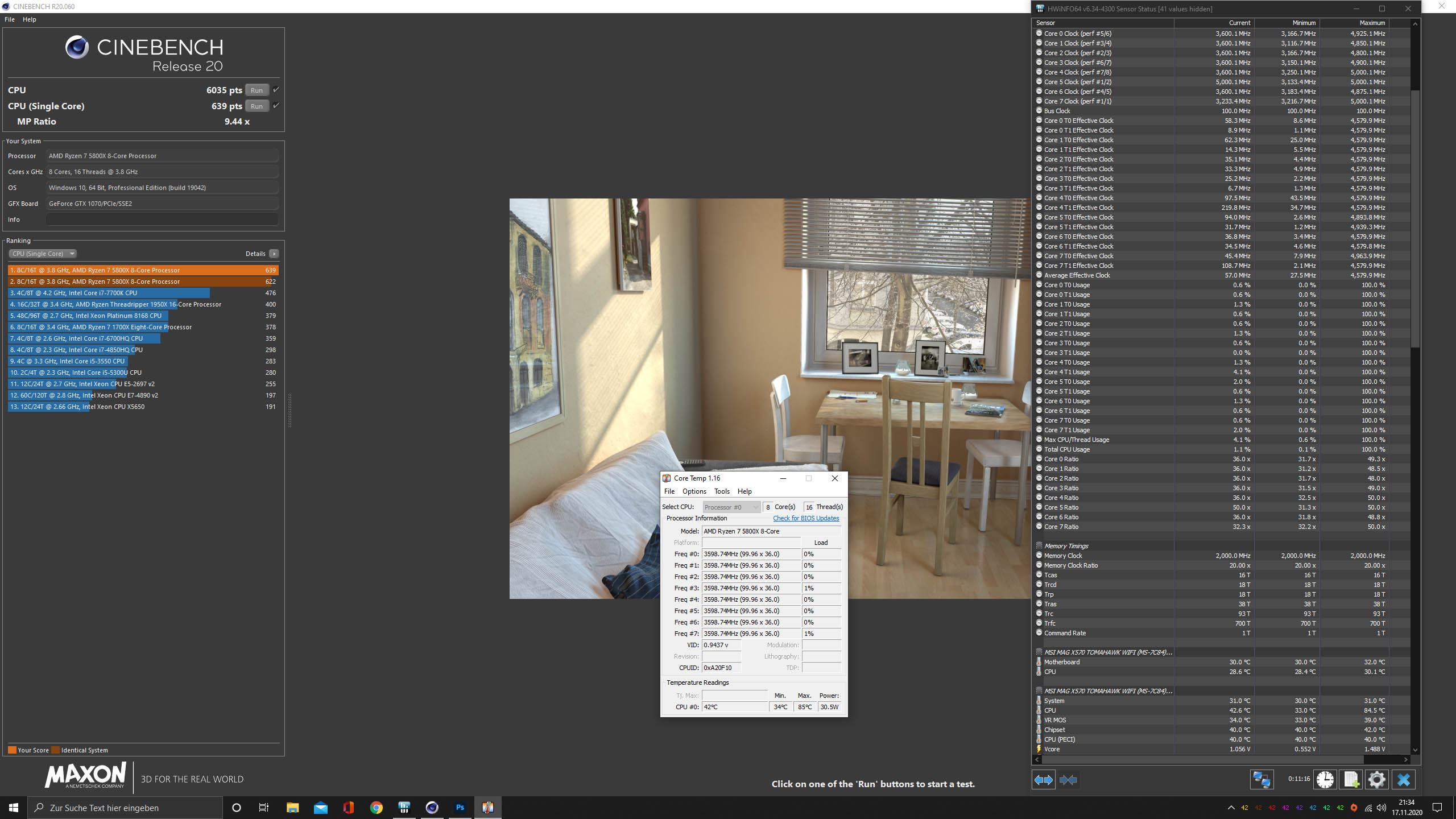Open the Select CPU Processor #0 dropdown
This screenshot has width=1456, height=819.
pos(731,507)
